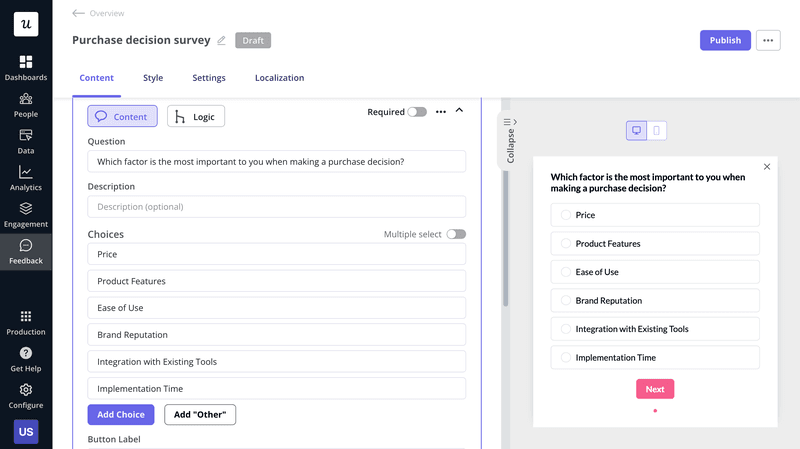The image size is (800, 449).
Task: Switch preview to desktop view
Action: click(636, 131)
